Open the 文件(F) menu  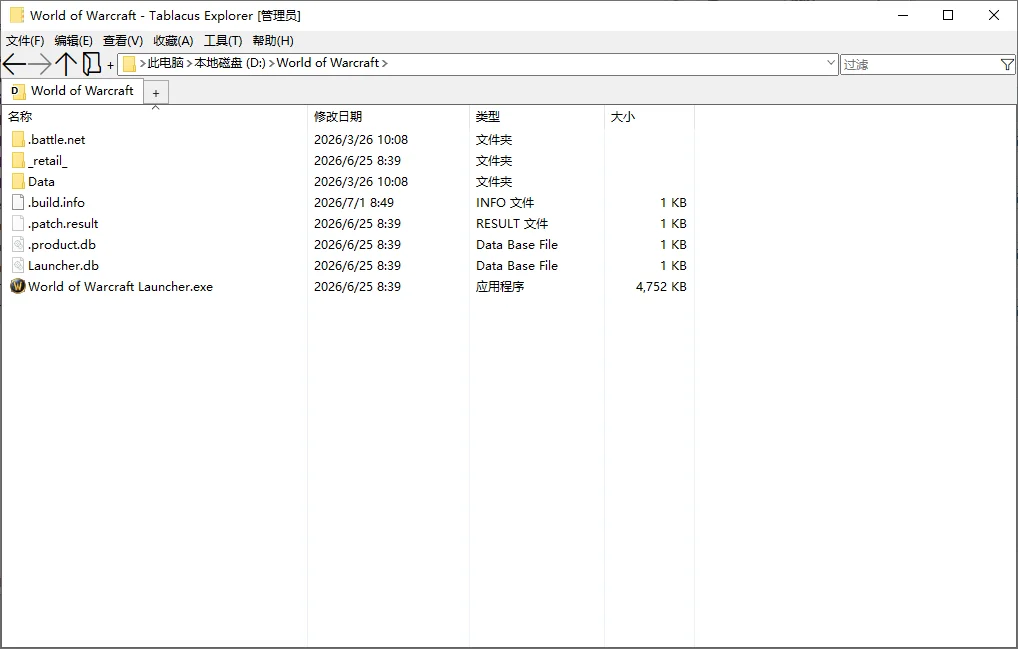tap(25, 41)
